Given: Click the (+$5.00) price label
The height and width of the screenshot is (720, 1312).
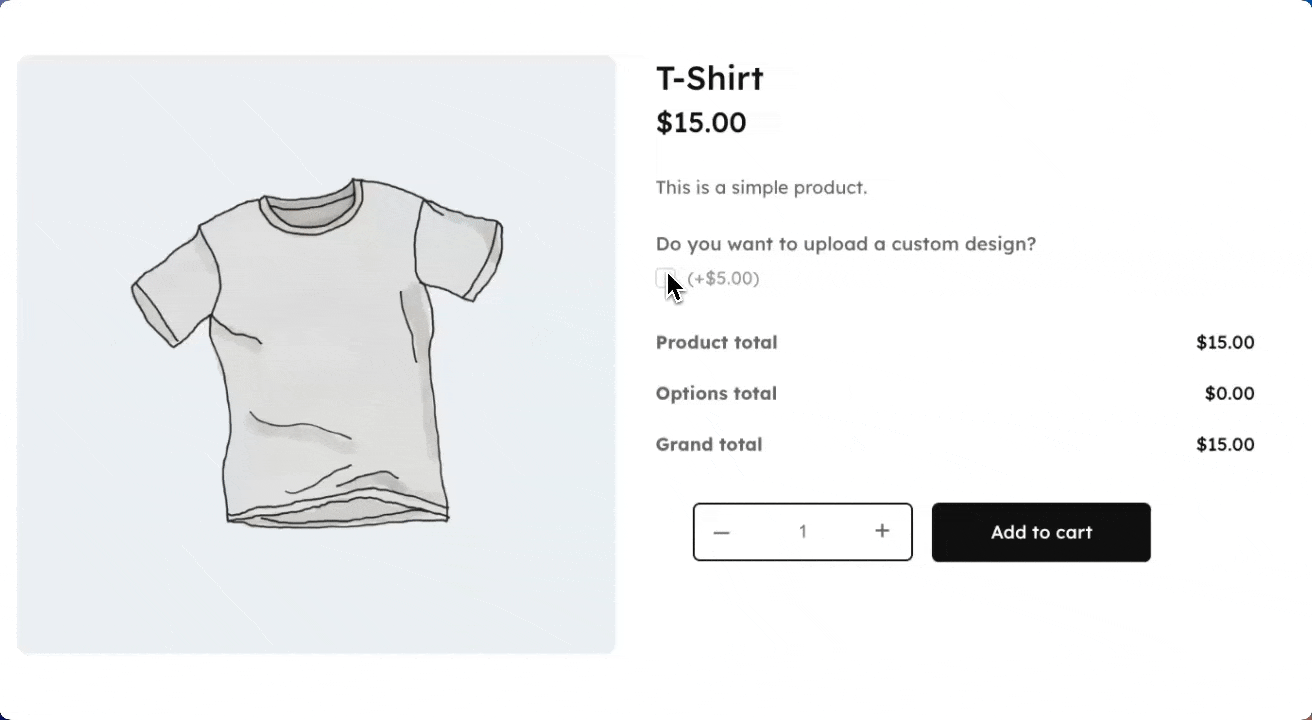Looking at the screenshot, I should click(723, 278).
